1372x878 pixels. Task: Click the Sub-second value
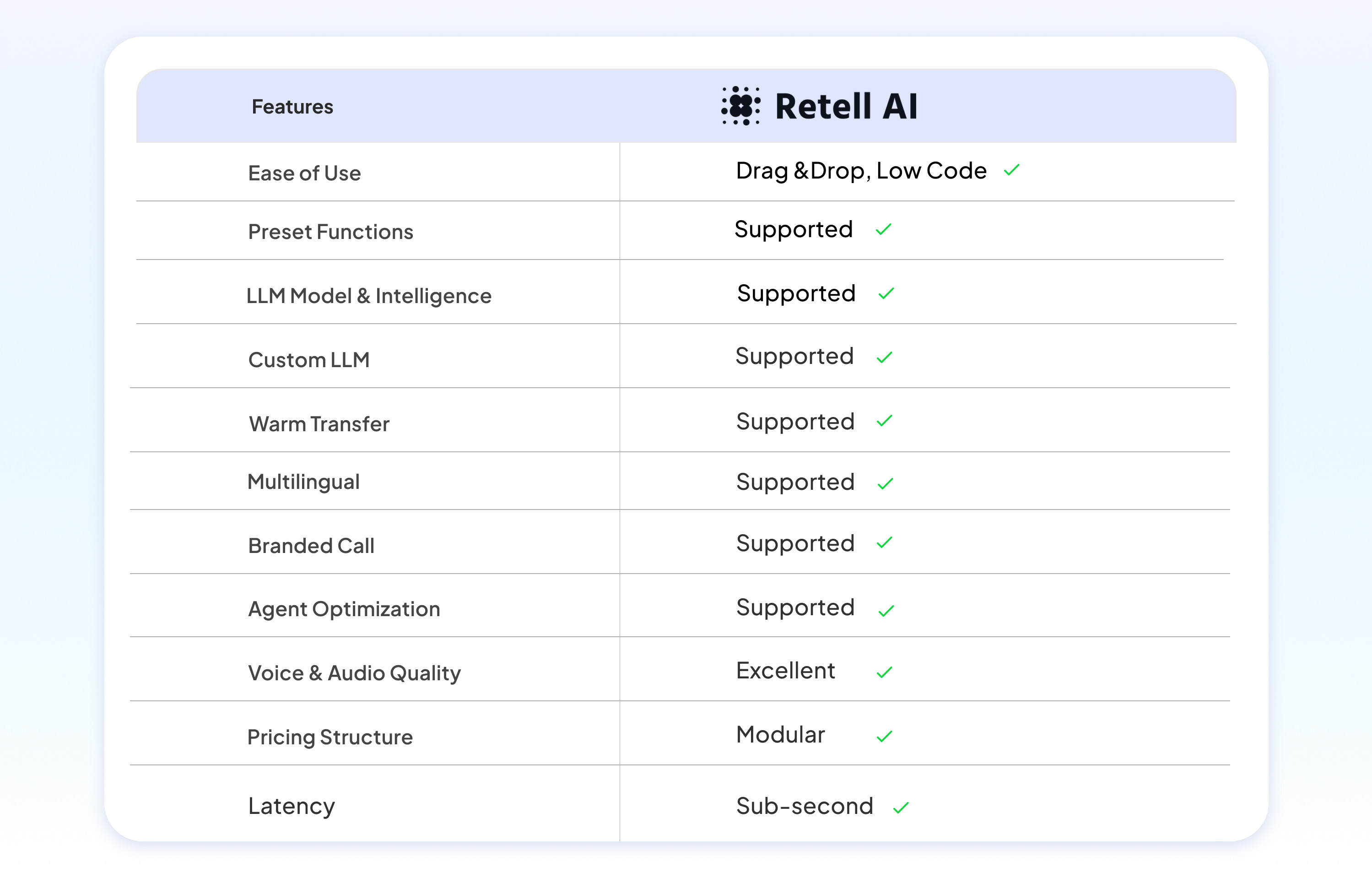click(804, 807)
